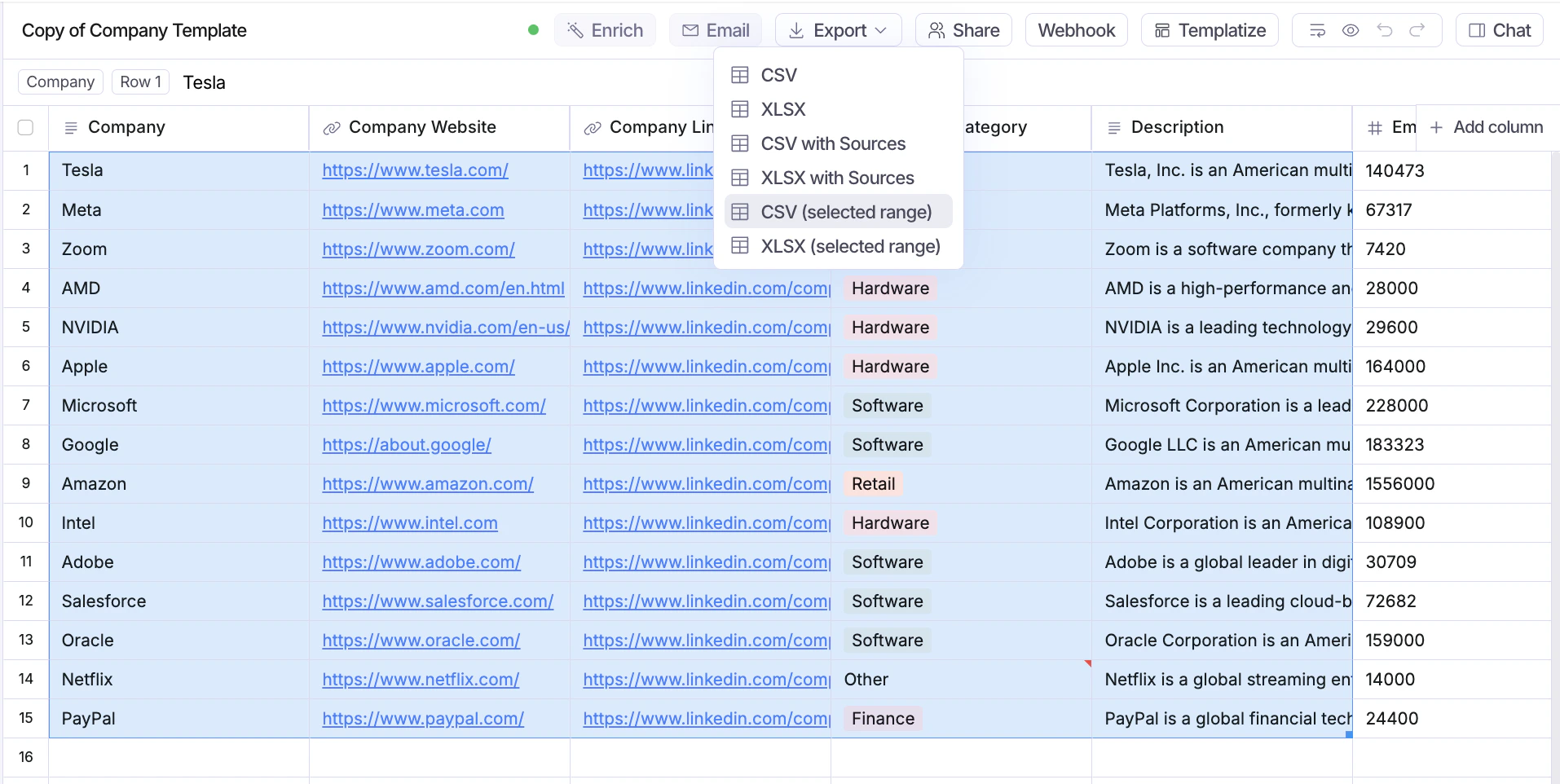1560x784 pixels.
Task: Click the XLSX table icon in menu
Action: coord(740,109)
